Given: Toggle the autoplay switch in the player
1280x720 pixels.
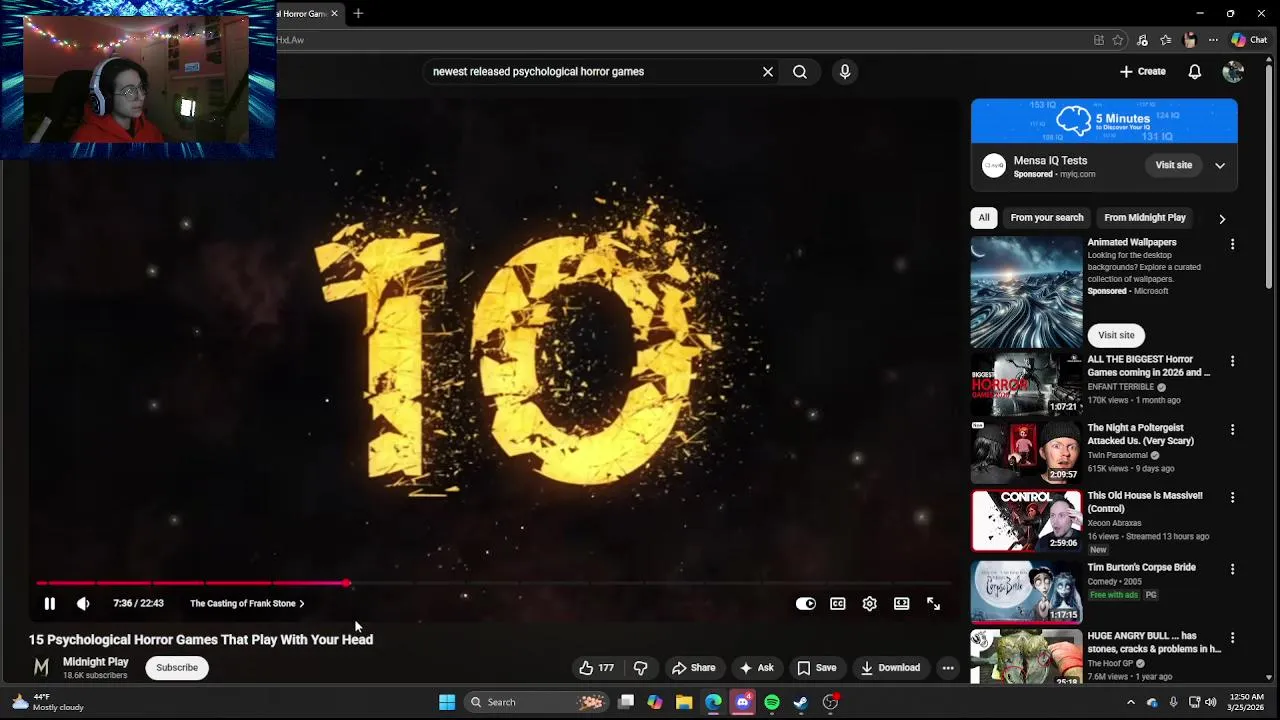Looking at the screenshot, I should (x=806, y=604).
